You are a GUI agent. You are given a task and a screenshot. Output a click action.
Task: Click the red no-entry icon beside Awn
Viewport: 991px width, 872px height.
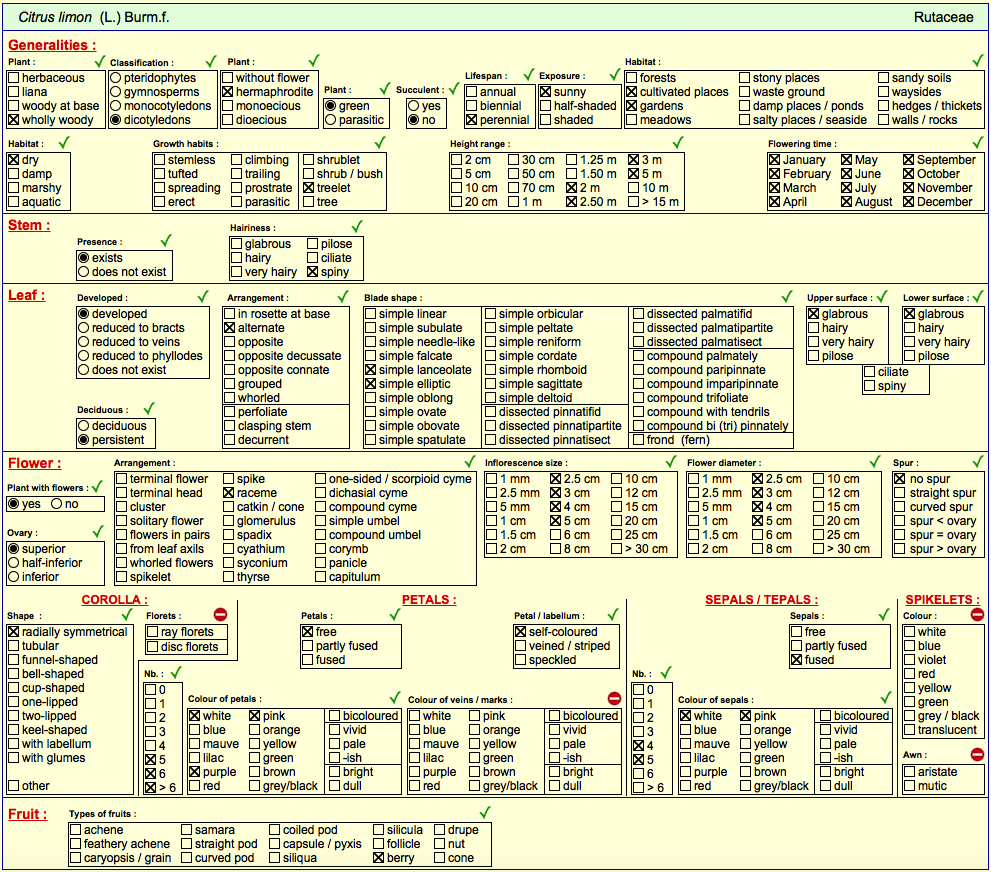point(977,754)
